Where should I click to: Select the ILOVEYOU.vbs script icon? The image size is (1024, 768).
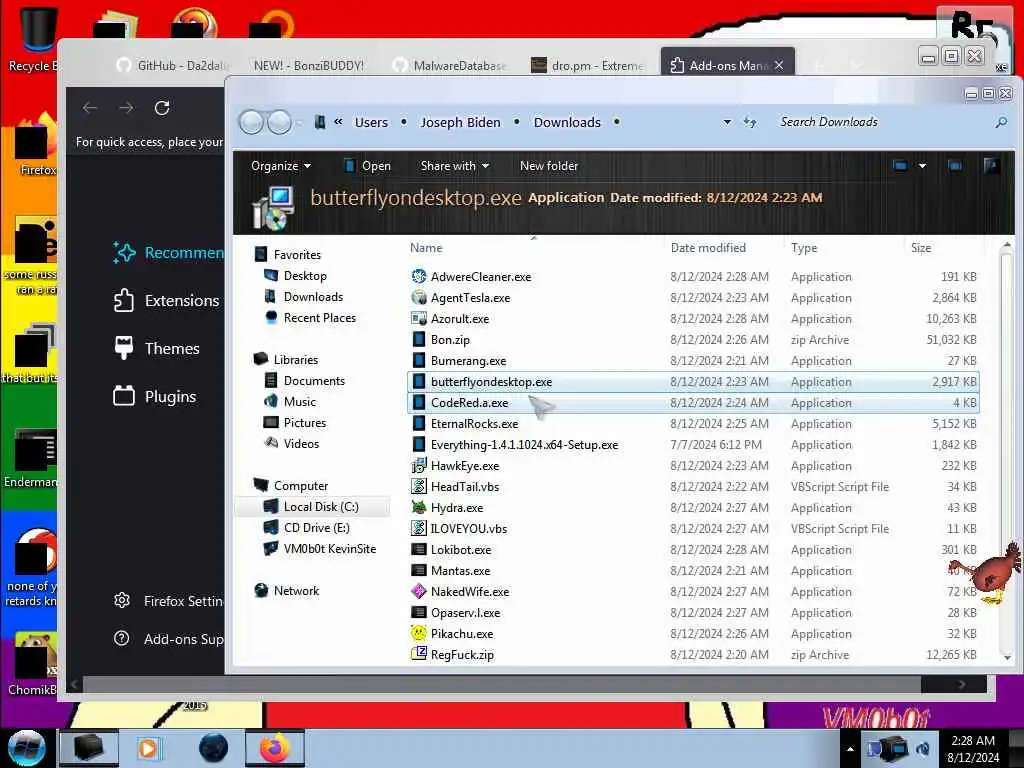pos(419,528)
